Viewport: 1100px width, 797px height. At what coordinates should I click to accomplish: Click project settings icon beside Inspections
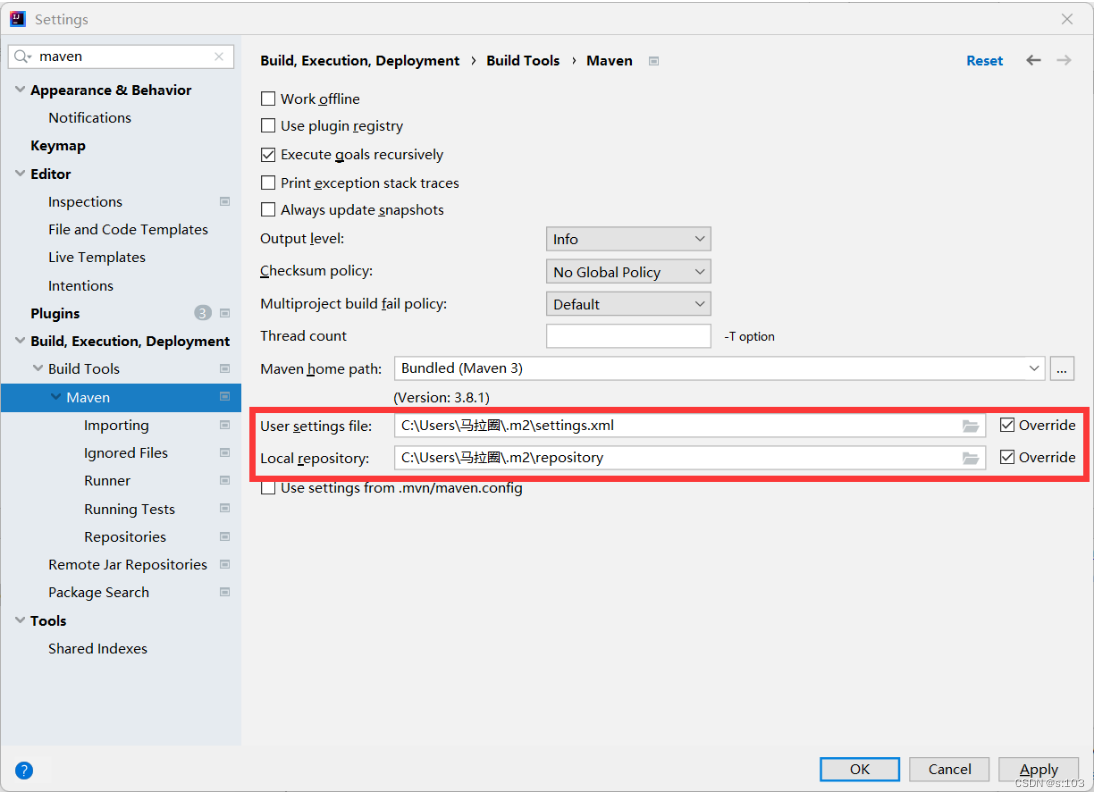tap(226, 203)
